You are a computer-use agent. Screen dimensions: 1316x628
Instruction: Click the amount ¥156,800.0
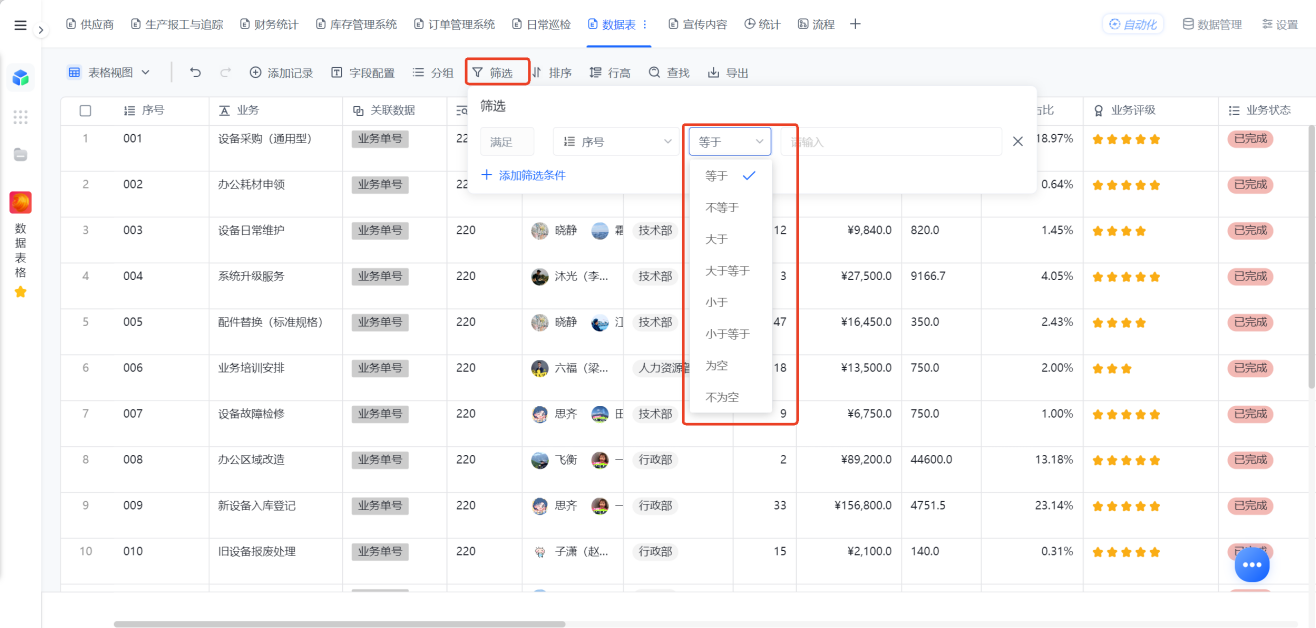tap(863, 506)
